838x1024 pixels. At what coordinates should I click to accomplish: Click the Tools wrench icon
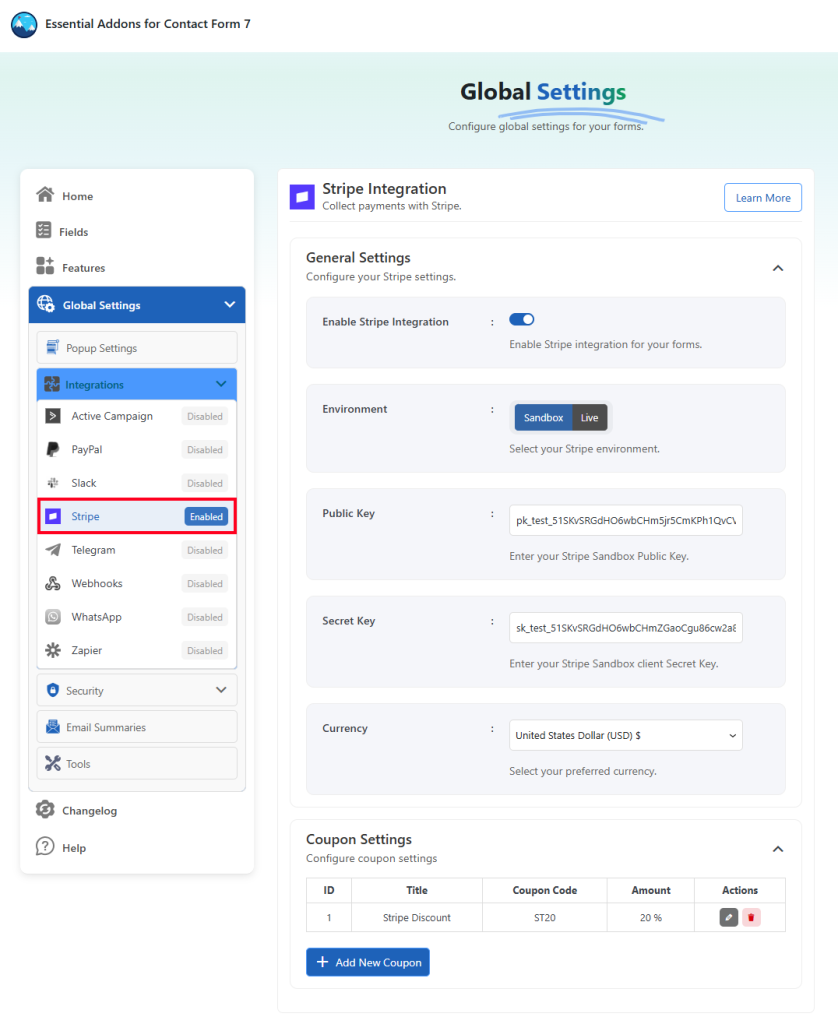pyautogui.click(x=52, y=763)
